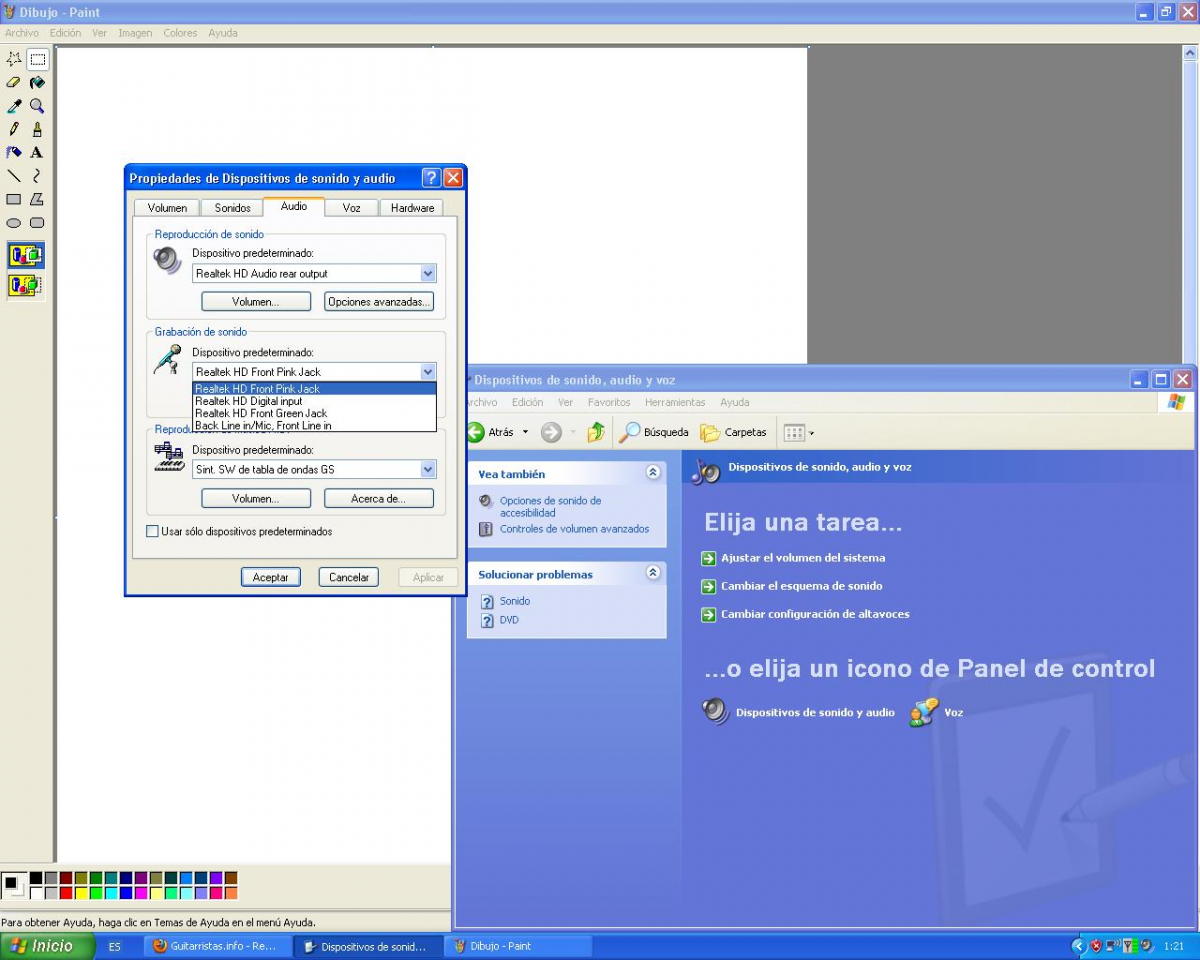This screenshot has width=1200, height=960.
Task: Choose 'Realtek HD Front Green Jack' from list
Action: pyautogui.click(x=314, y=413)
